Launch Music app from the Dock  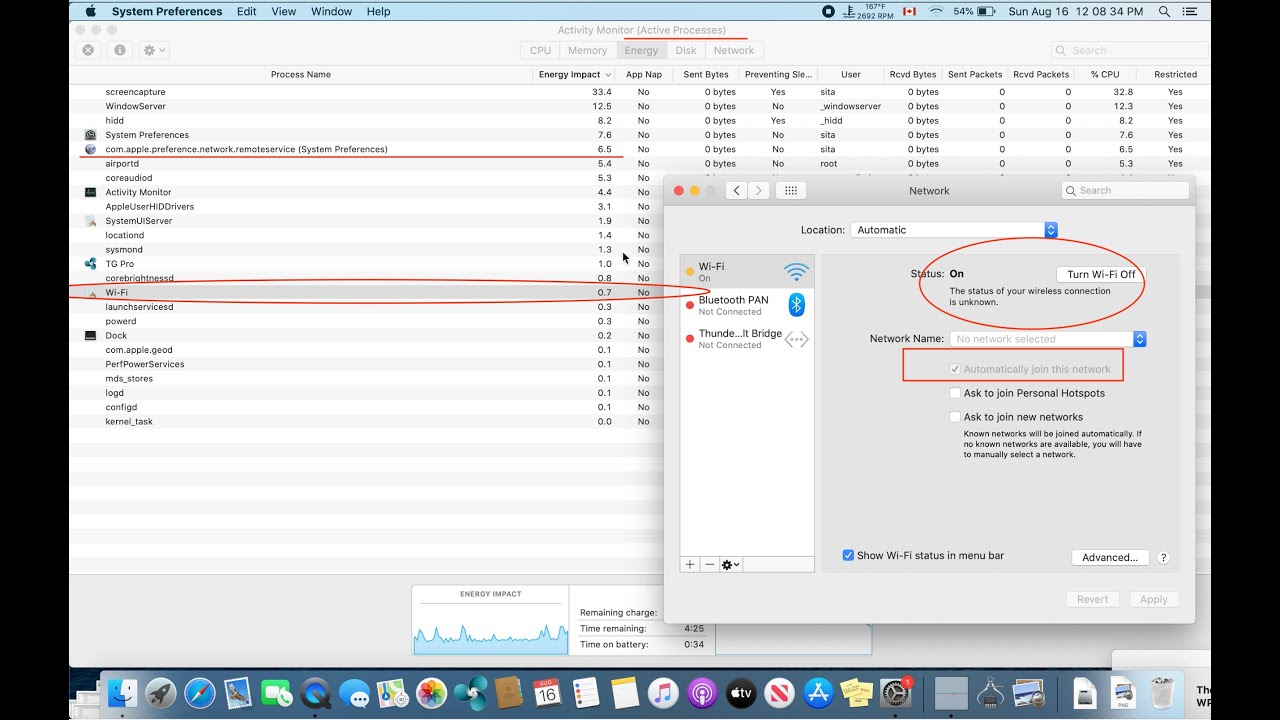point(663,692)
